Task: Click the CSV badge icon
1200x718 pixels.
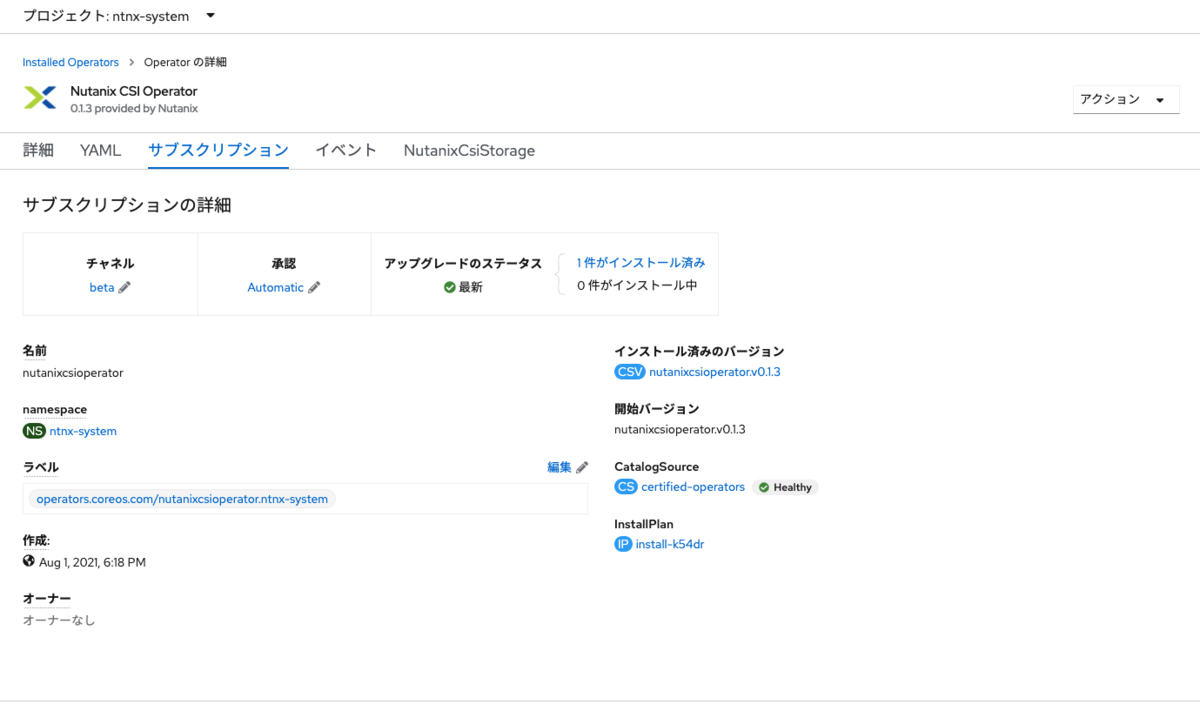Action: (630, 372)
